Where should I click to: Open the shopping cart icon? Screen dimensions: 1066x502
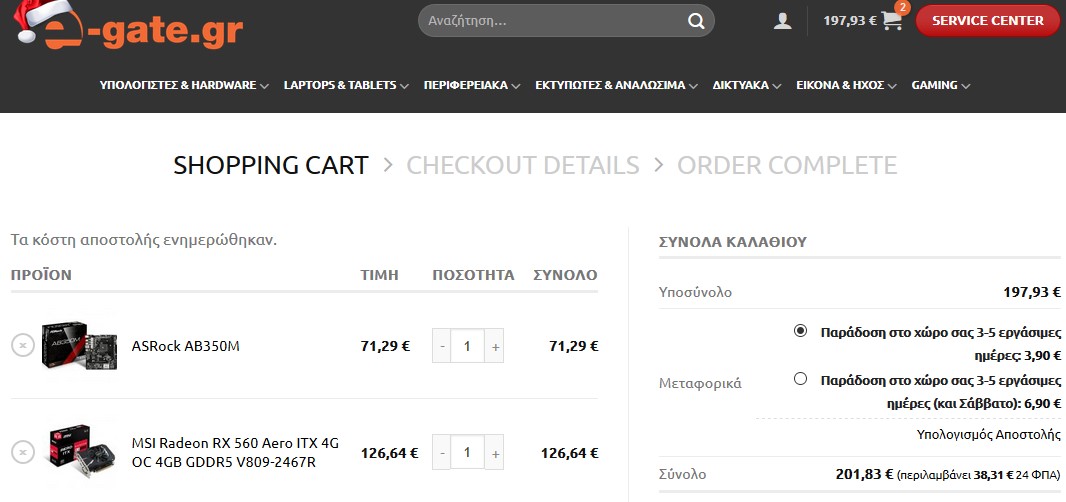click(x=891, y=21)
